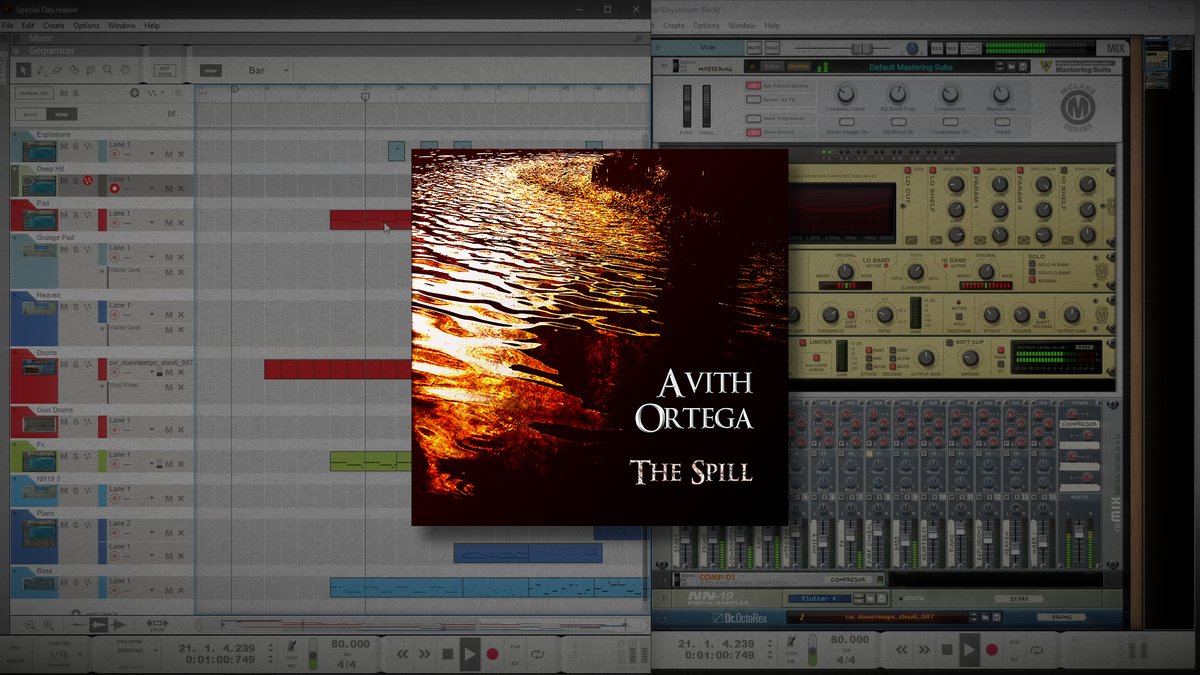Image resolution: width=1200 pixels, height=675 pixels.
Task: Click the Blocks view button
Action: pos(31,114)
